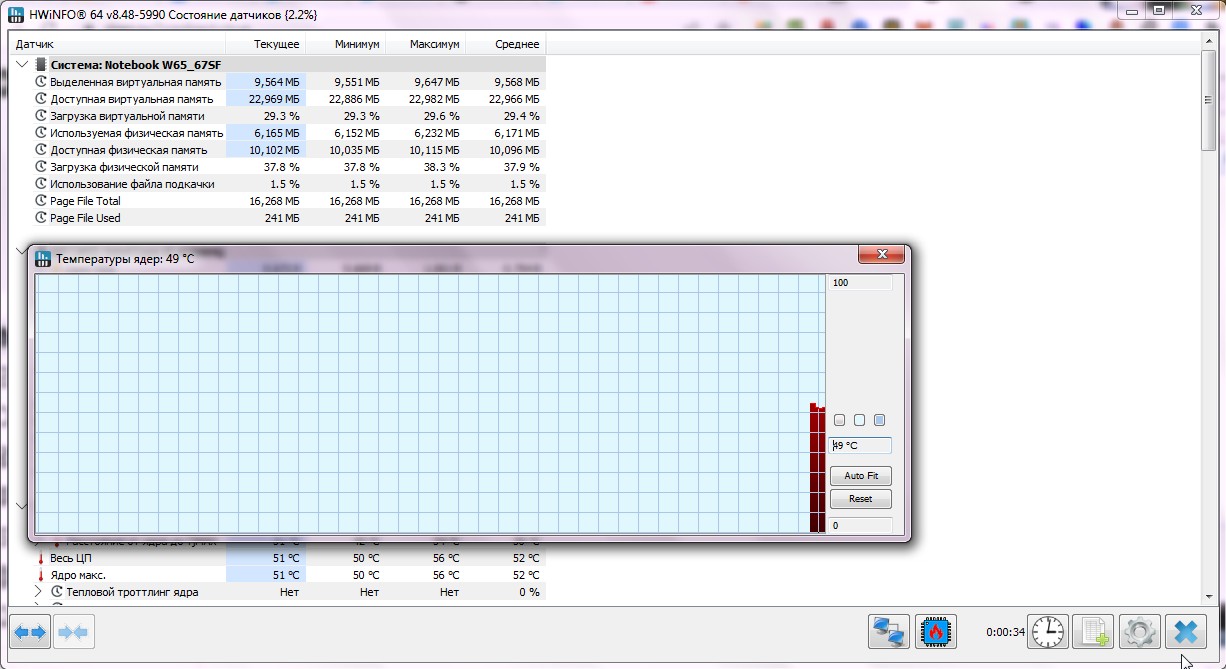The height and width of the screenshot is (669, 1226).
Task: Click the Reset button in graph window
Action: tap(861, 499)
